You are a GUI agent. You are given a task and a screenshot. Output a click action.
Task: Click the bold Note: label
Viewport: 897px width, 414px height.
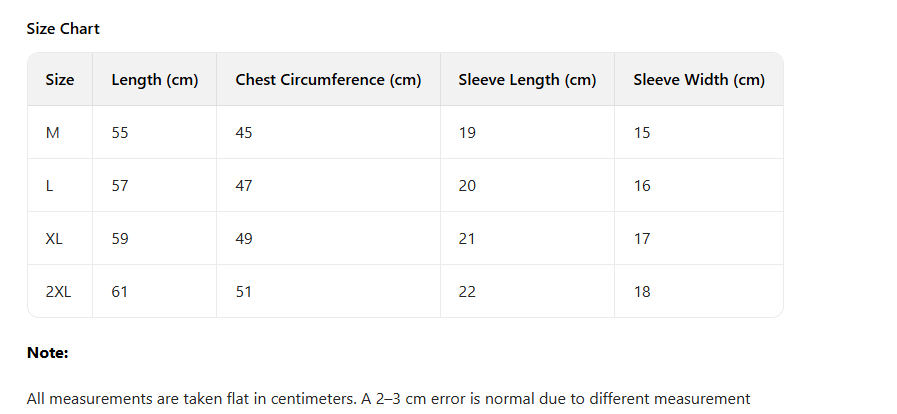click(x=47, y=353)
